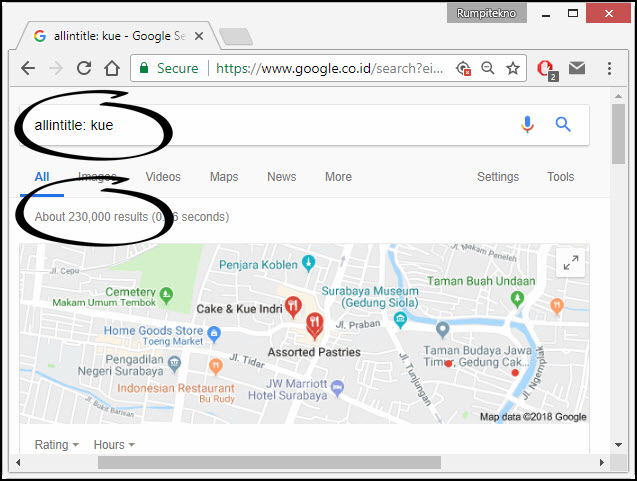Image resolution: width=637 pixels, height=481 pixels.
Task: Click the green Secure padlock
Action: (x=144, y=68)
